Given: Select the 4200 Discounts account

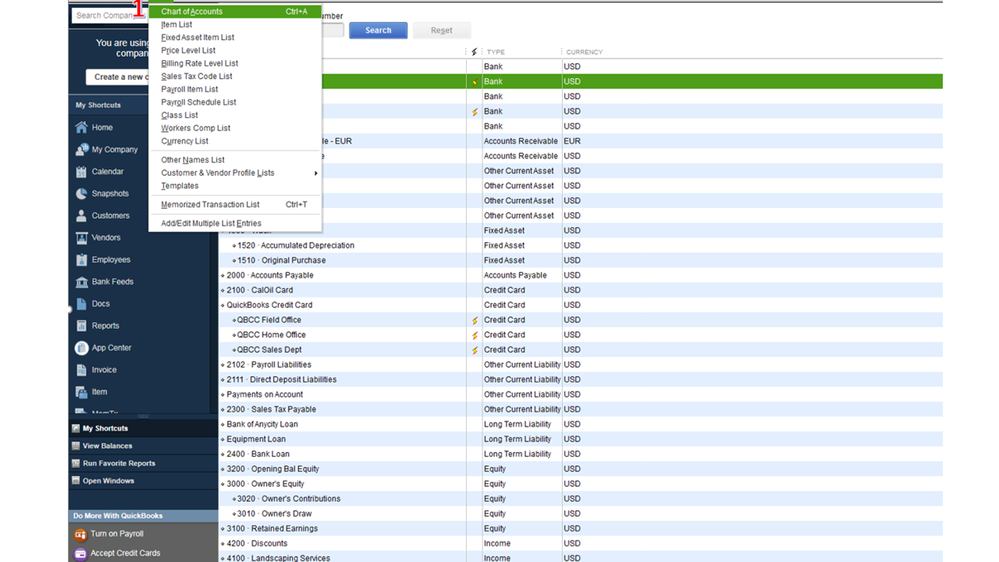Looking at the screenshot, I should point(580,544).
